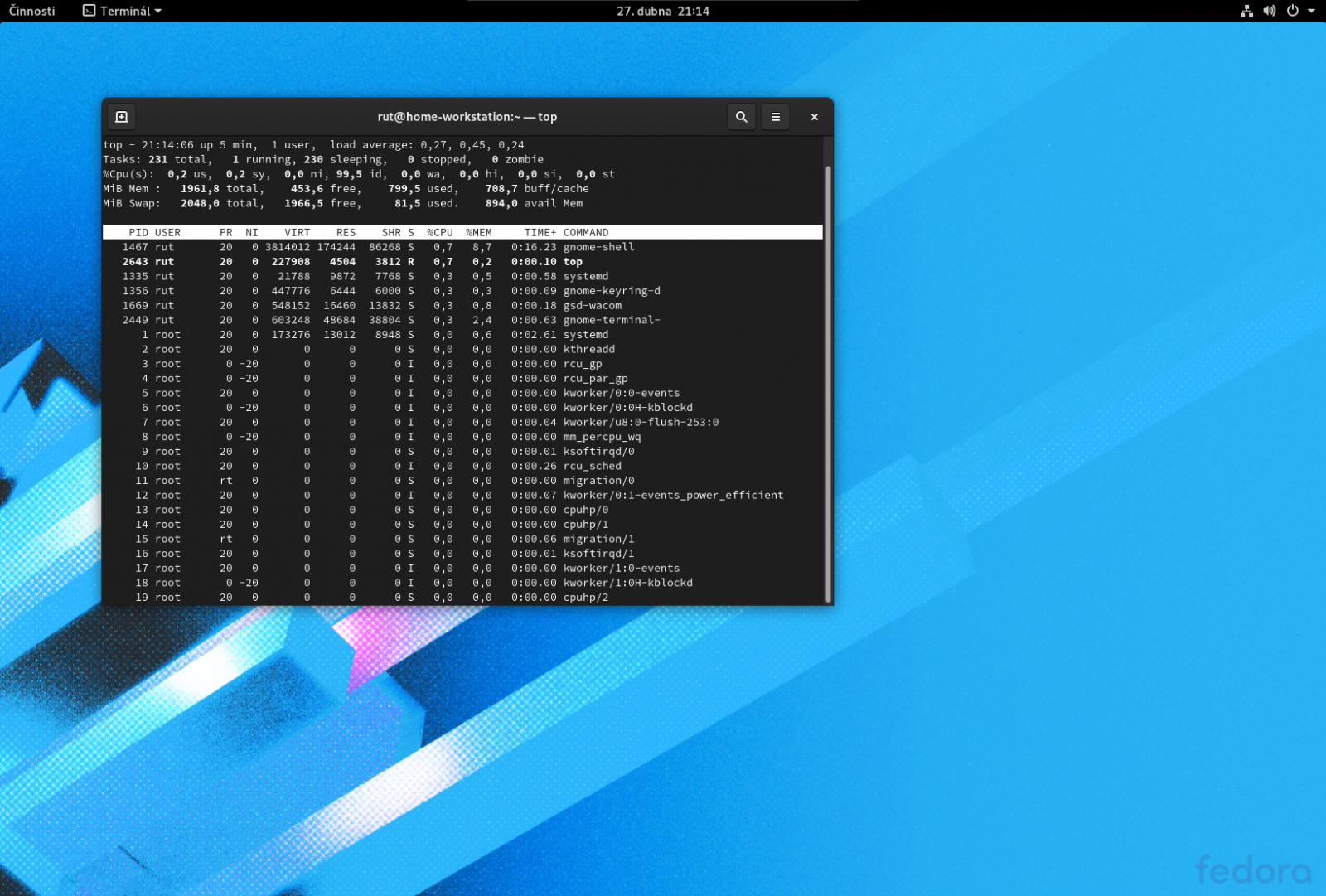Open the calendar by clicking the clock
Image resolution: width=1326 pixels, height=896 pixels.
tap(663, 11)
